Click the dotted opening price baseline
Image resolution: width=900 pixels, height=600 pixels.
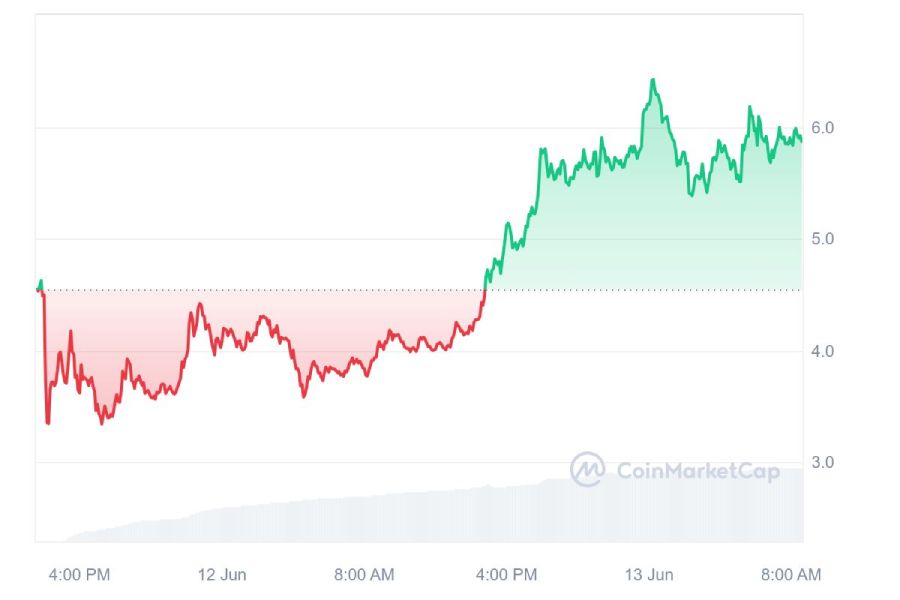tap(419, 290)
